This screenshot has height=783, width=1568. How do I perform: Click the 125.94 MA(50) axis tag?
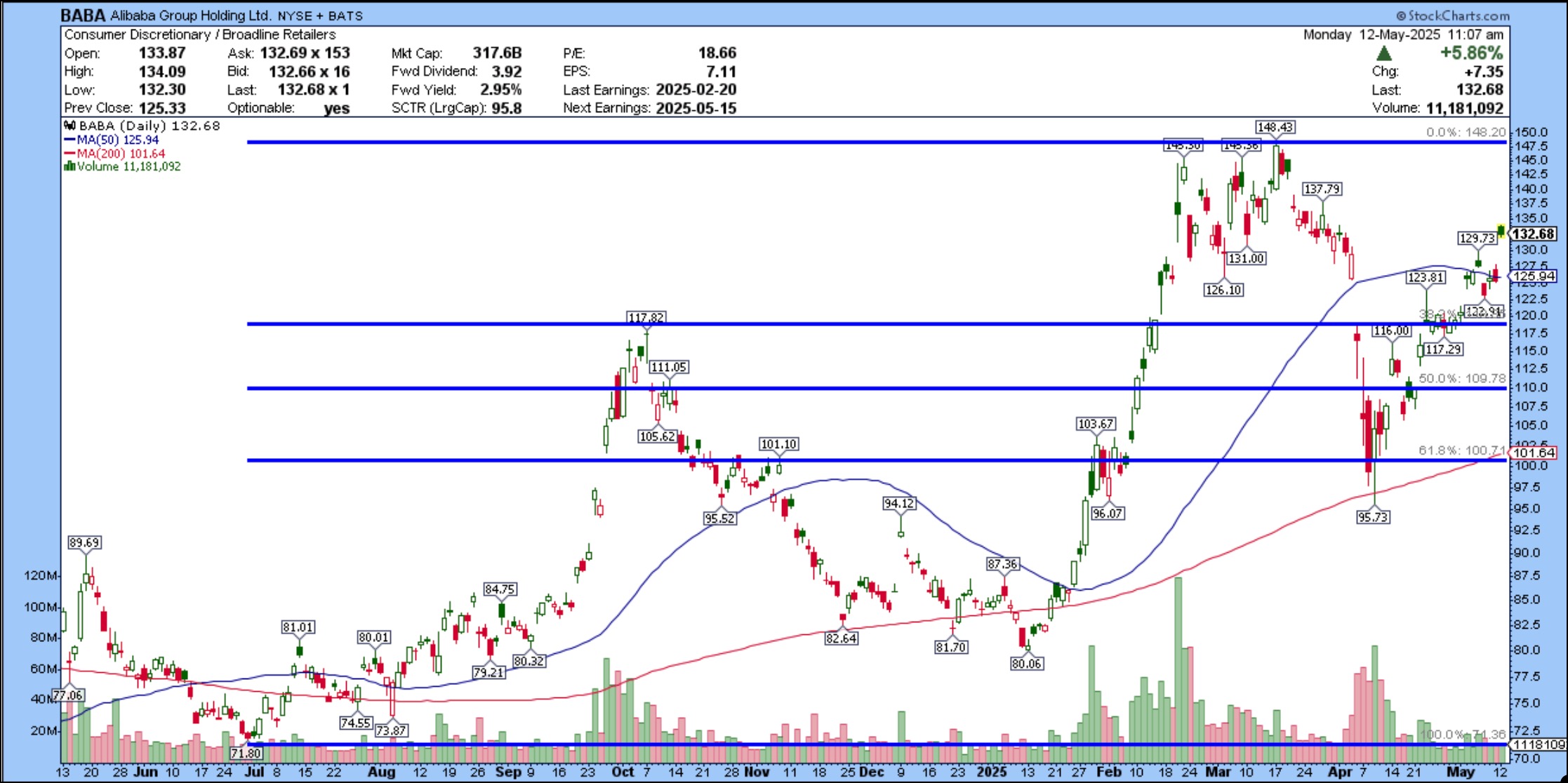[1534, 276]
